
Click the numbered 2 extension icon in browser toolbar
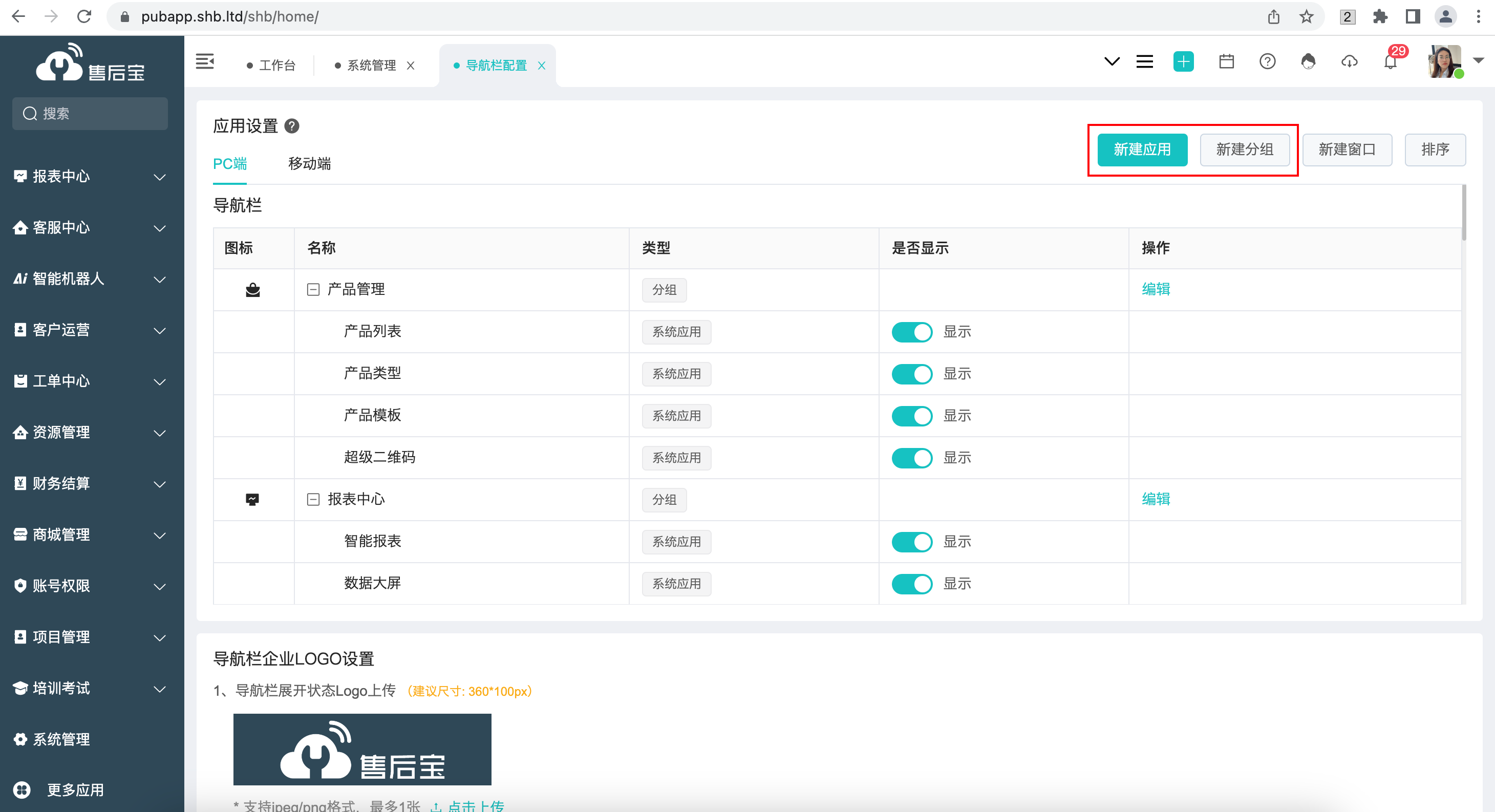(1347, 17)
